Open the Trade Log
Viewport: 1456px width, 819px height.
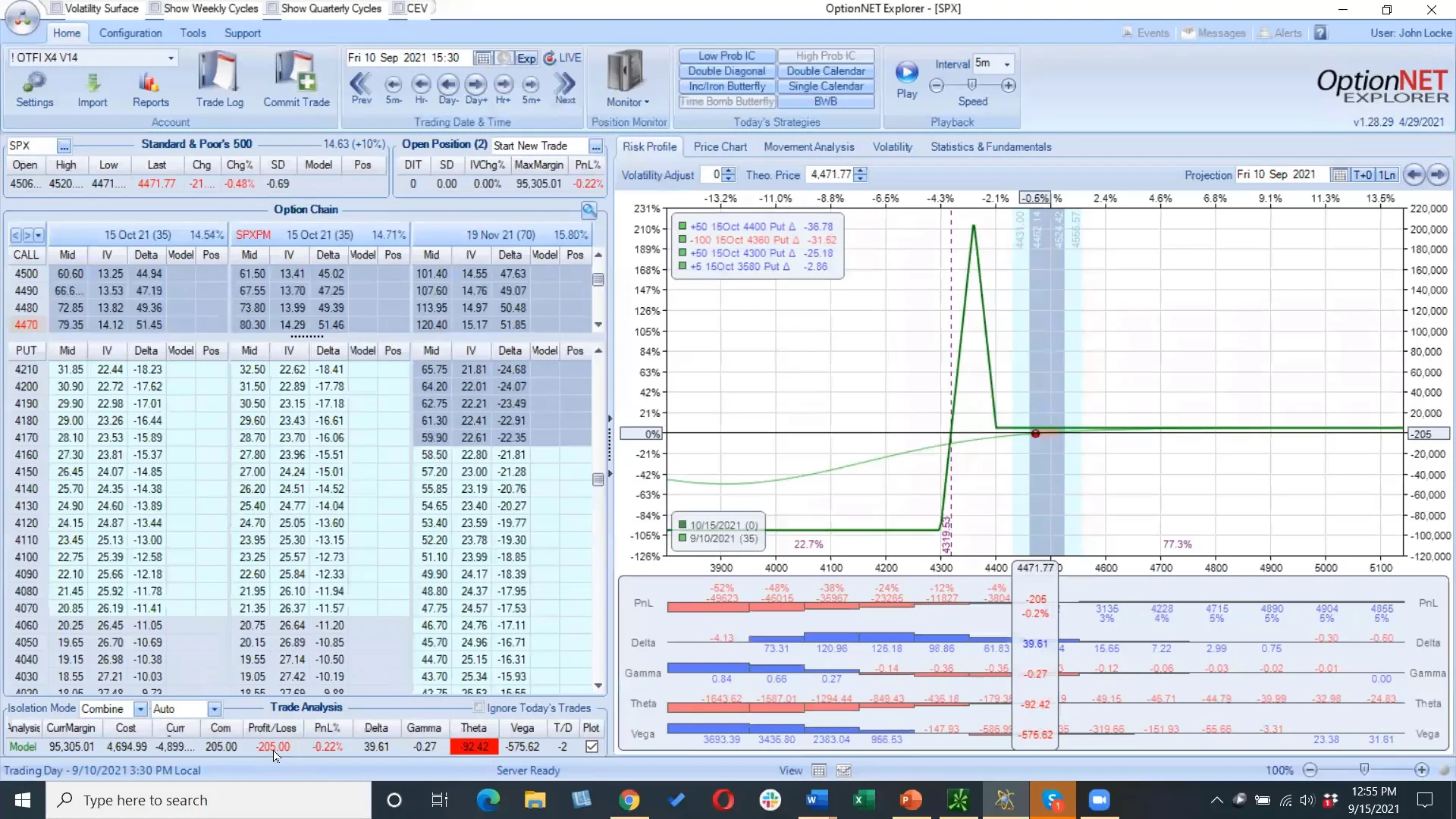pyautogui.click(x=219, y=80)
